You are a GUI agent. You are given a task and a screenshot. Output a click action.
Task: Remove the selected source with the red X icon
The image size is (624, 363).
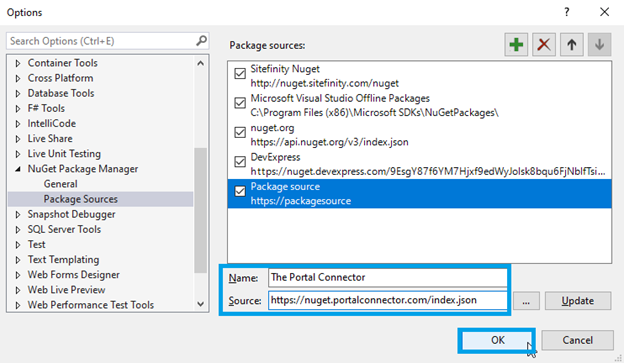544,44
